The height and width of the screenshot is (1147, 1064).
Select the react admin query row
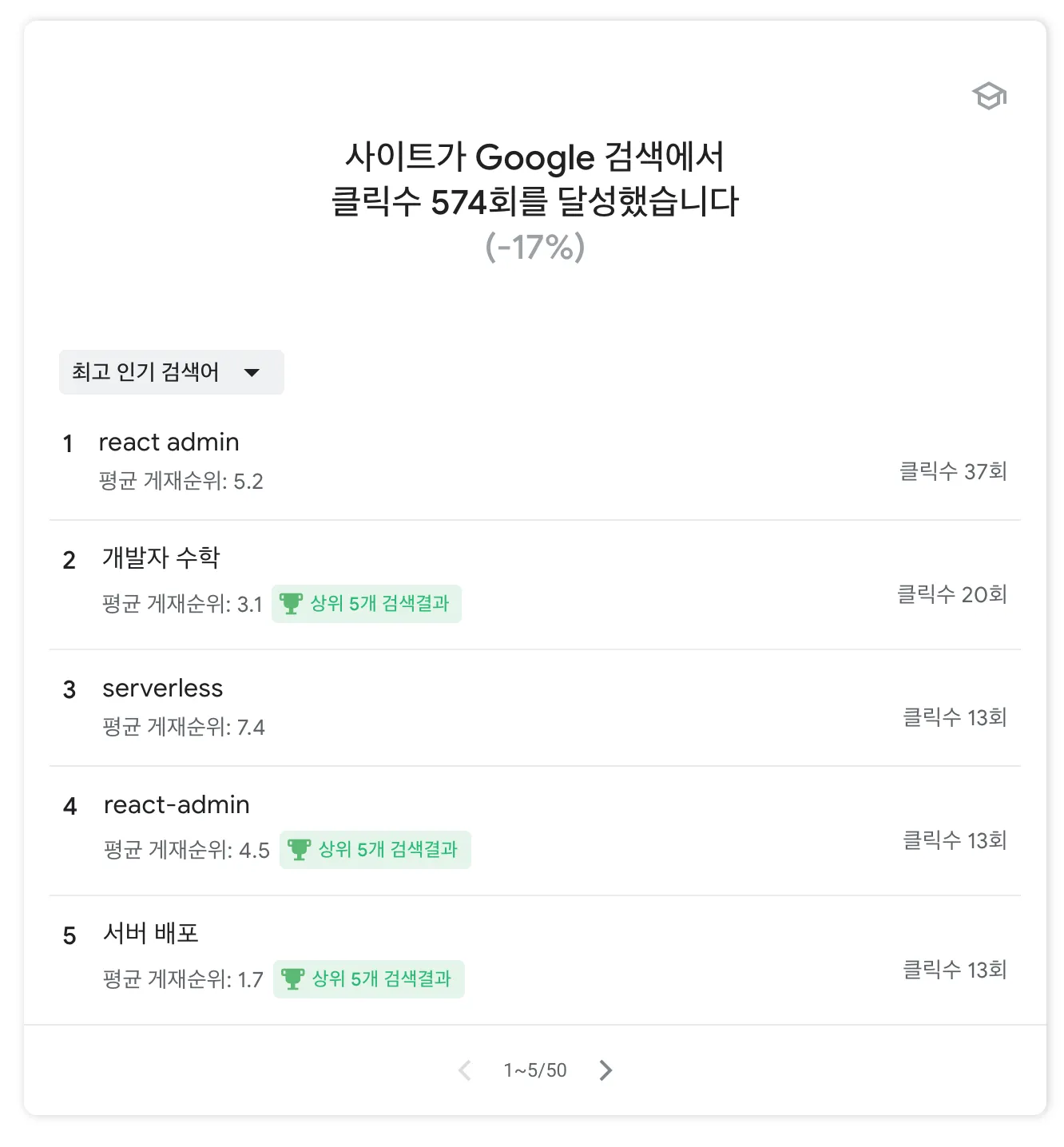coord(535,462)
